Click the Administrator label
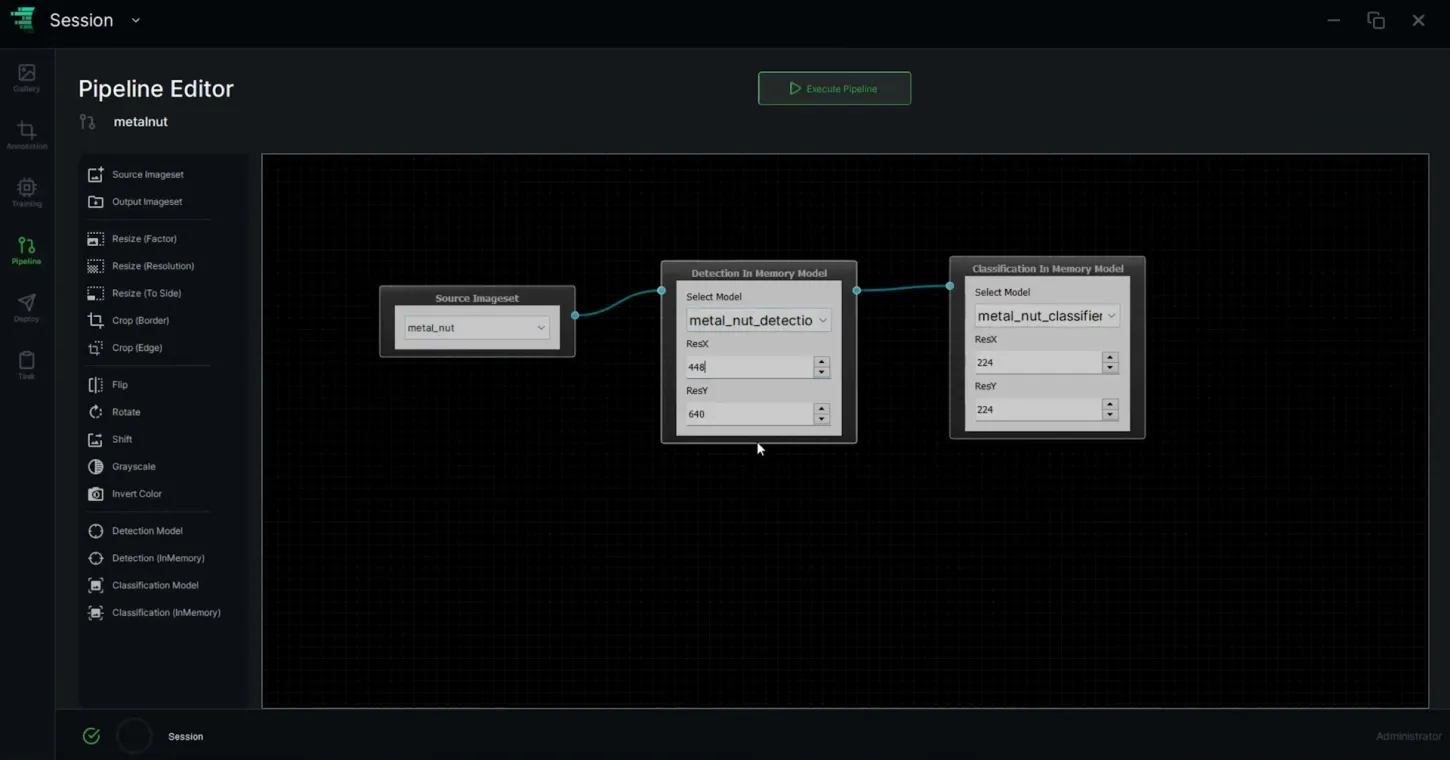 point(1409,736)
